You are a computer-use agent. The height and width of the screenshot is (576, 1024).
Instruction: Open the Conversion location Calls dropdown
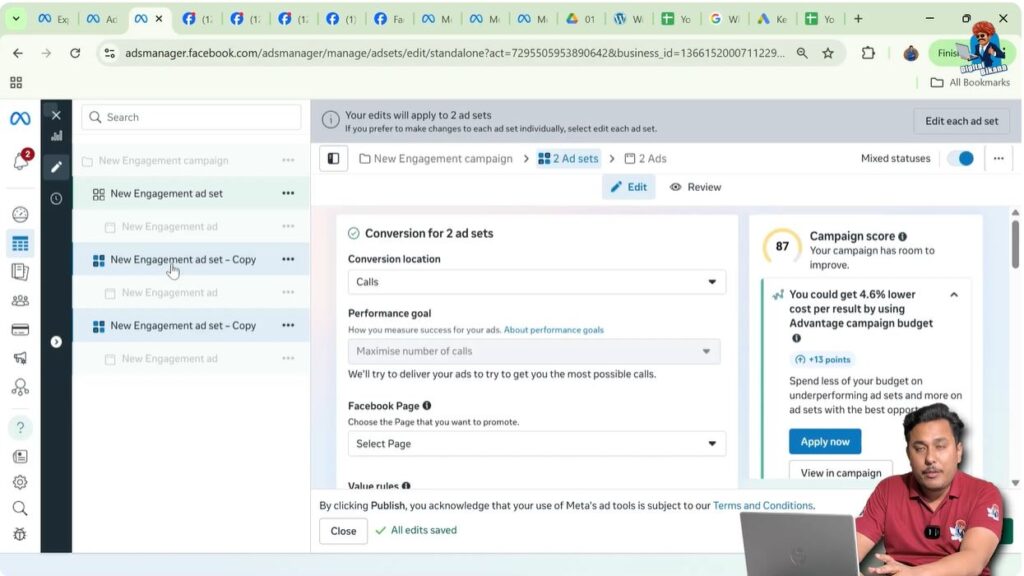(x=536, y=281)
